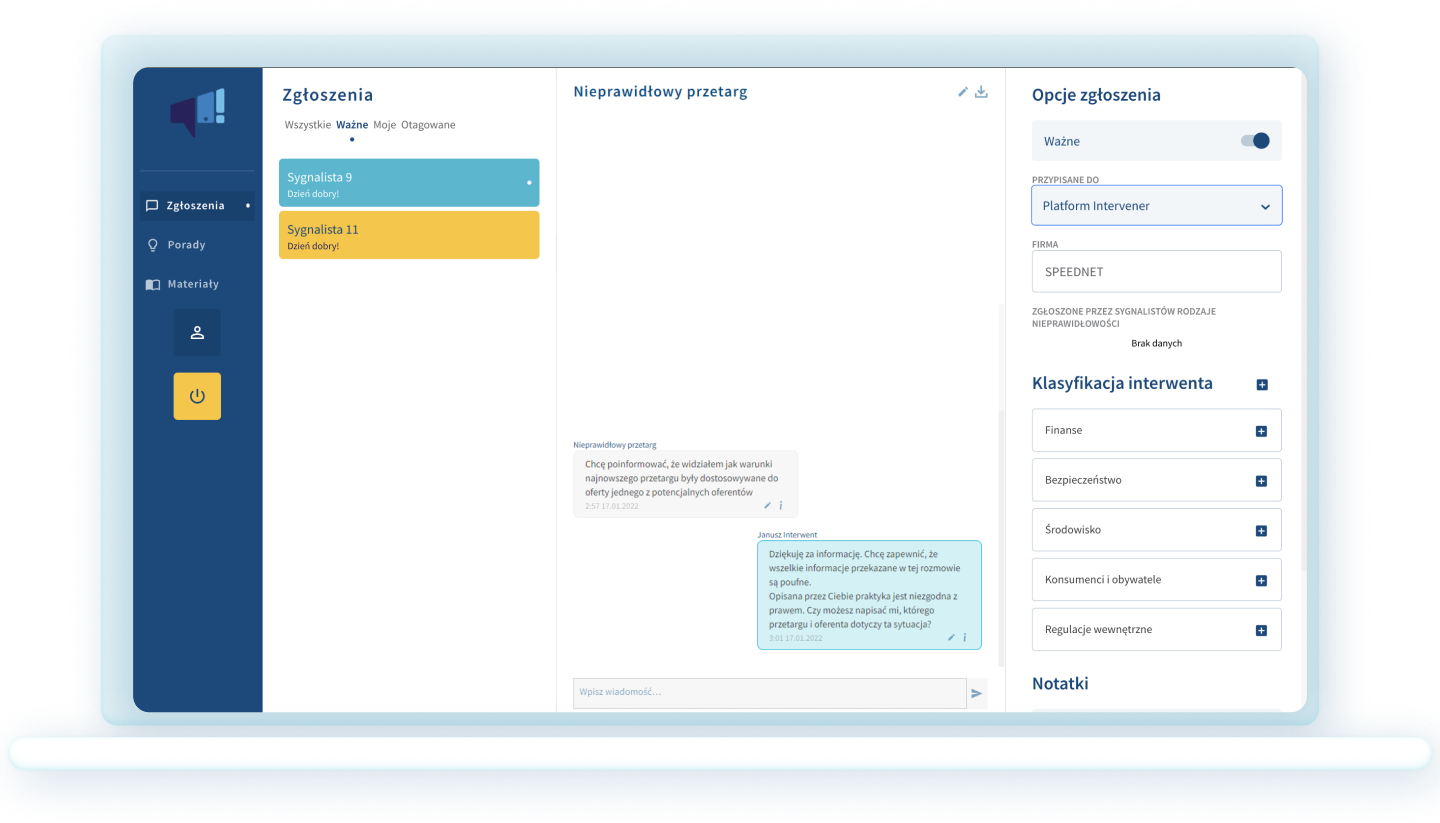Click the 2:57 17.01.2022 timestamp

point(612,506)
